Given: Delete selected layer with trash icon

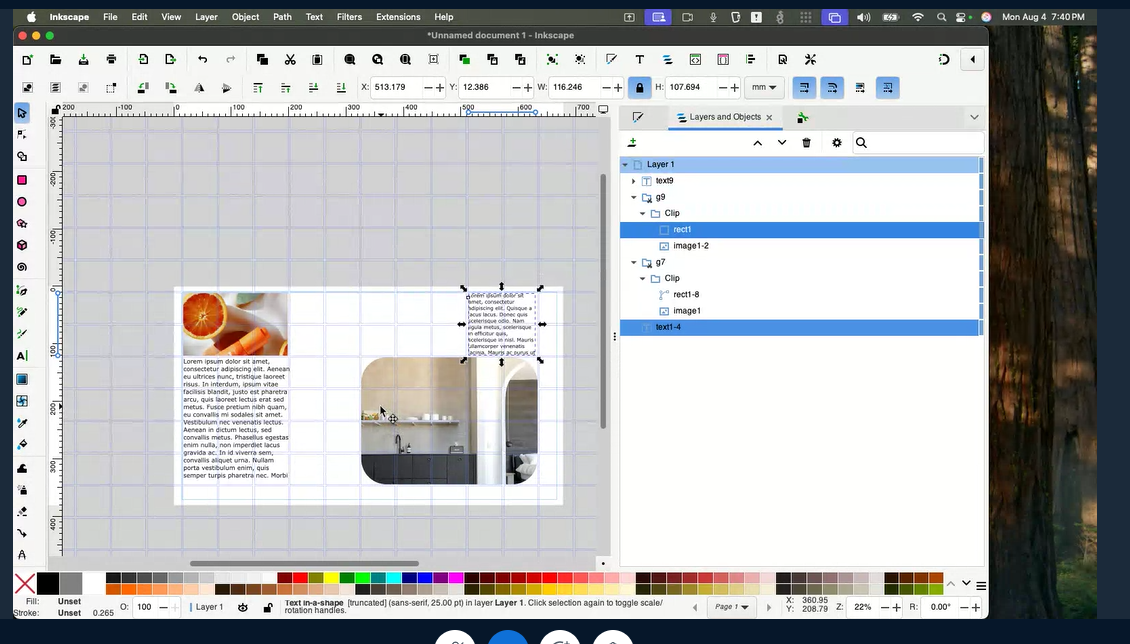Looking at the screenshot, I should click(x=806, y=143).
